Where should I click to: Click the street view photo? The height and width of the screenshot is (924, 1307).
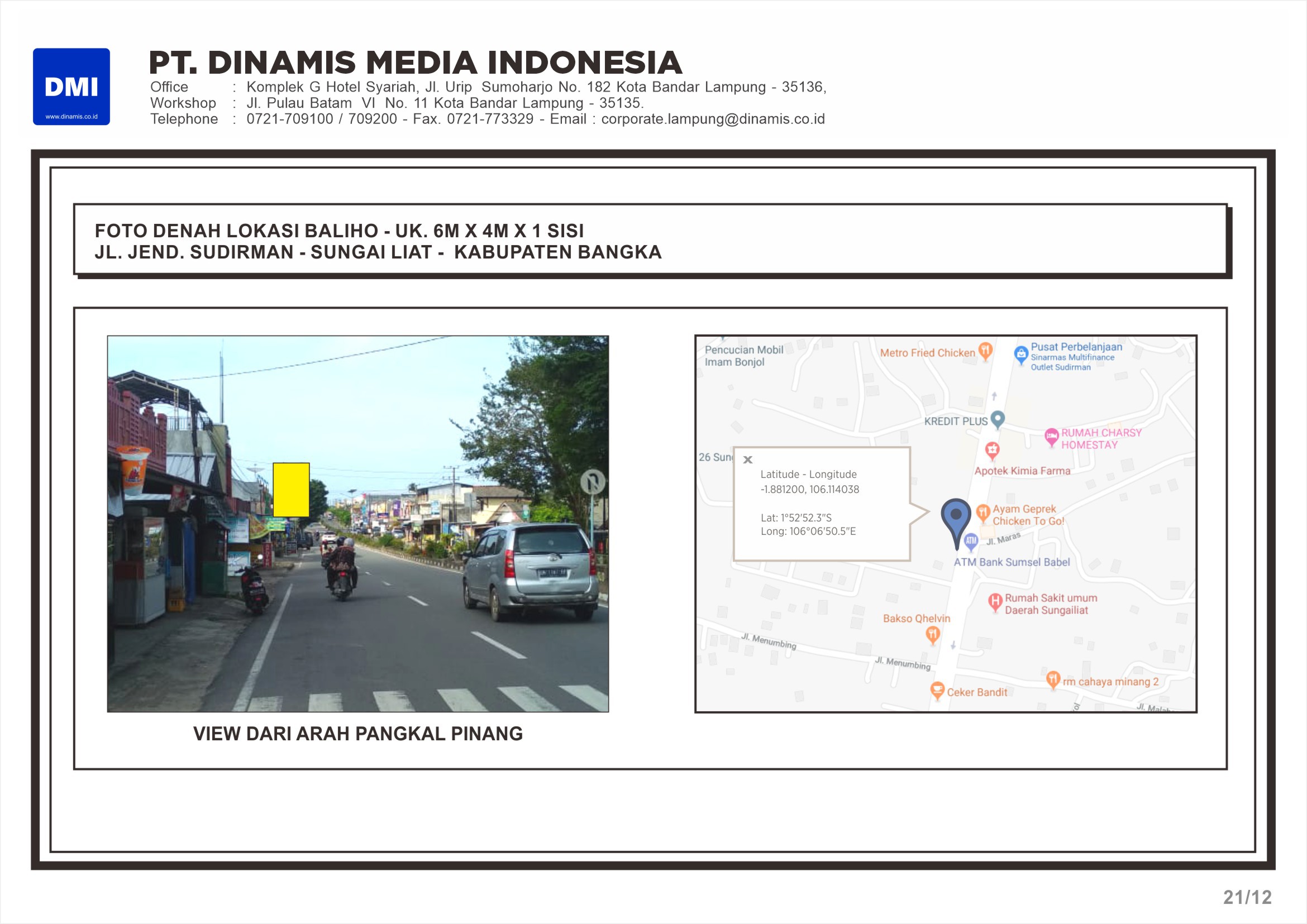click(x=358, y=524)
